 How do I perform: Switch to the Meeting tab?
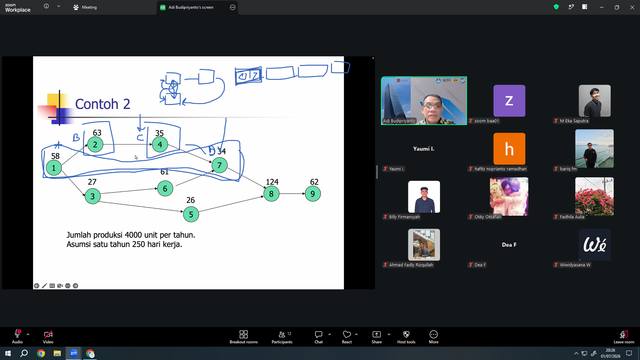[85, 7]
